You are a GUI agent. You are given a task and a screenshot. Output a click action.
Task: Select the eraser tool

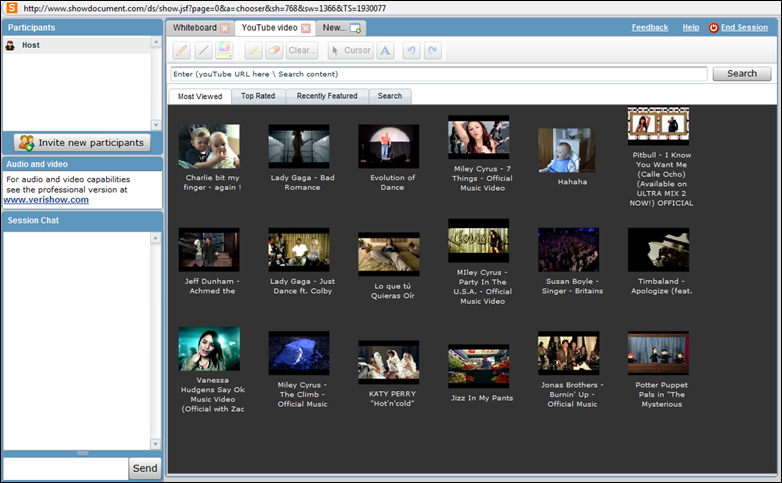tap(274, 50)
